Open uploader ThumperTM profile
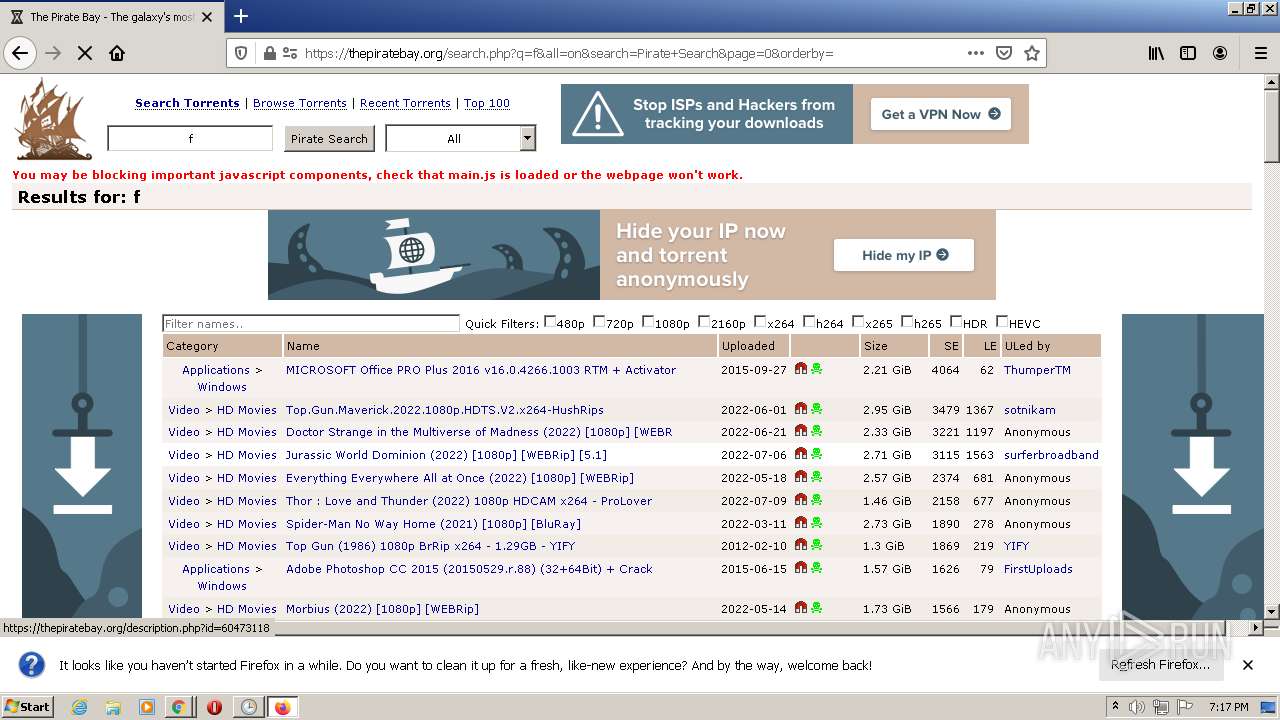 point(1037,370)
